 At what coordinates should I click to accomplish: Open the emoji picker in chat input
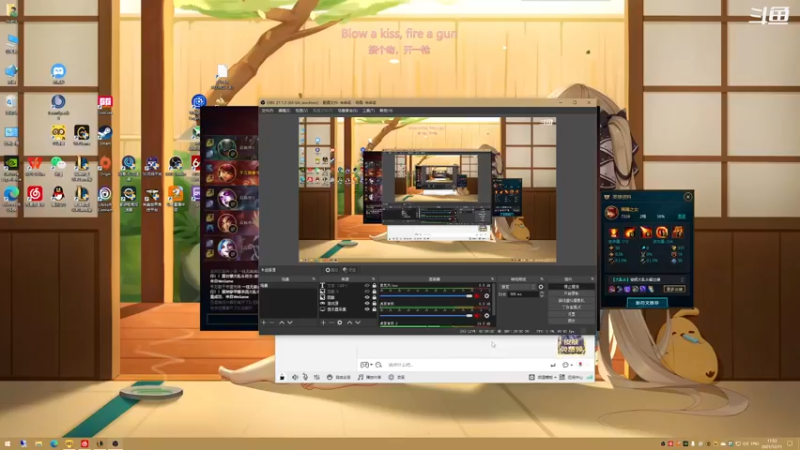(565, 365)
